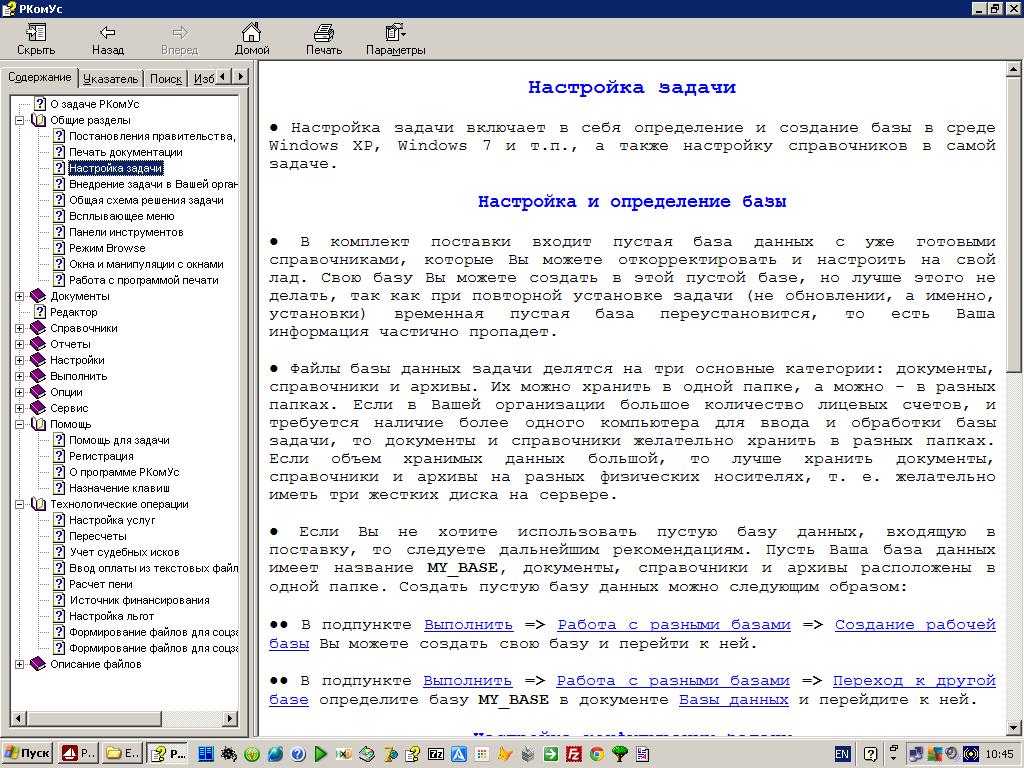Click the Скрыть toolbar icon

click(36, 33)
